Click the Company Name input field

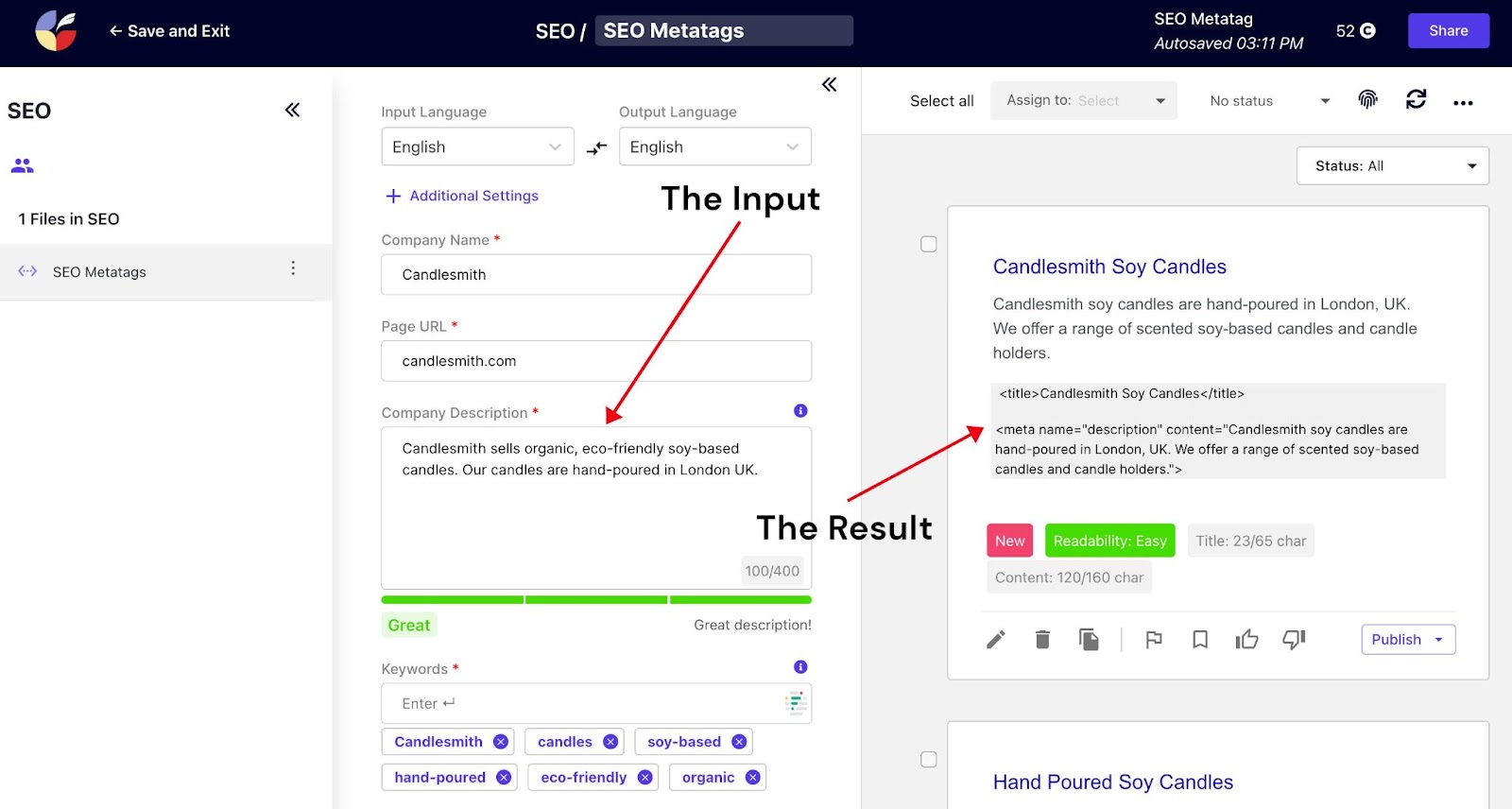[596, 275]
